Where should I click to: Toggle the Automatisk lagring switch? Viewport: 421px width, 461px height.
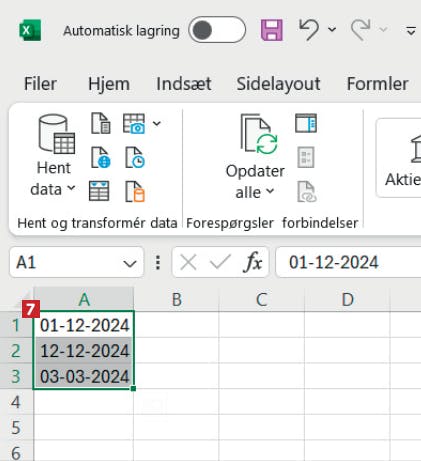[x=217, y=30]
